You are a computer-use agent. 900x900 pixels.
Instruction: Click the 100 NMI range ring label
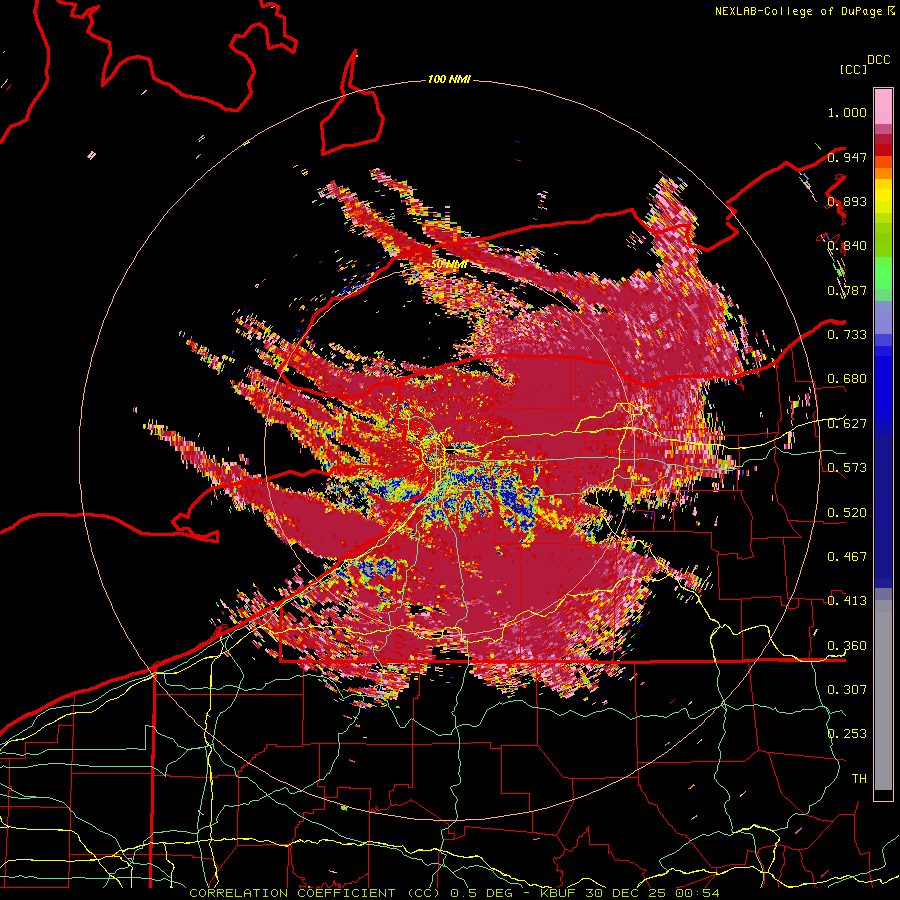[x=449, y=79]
